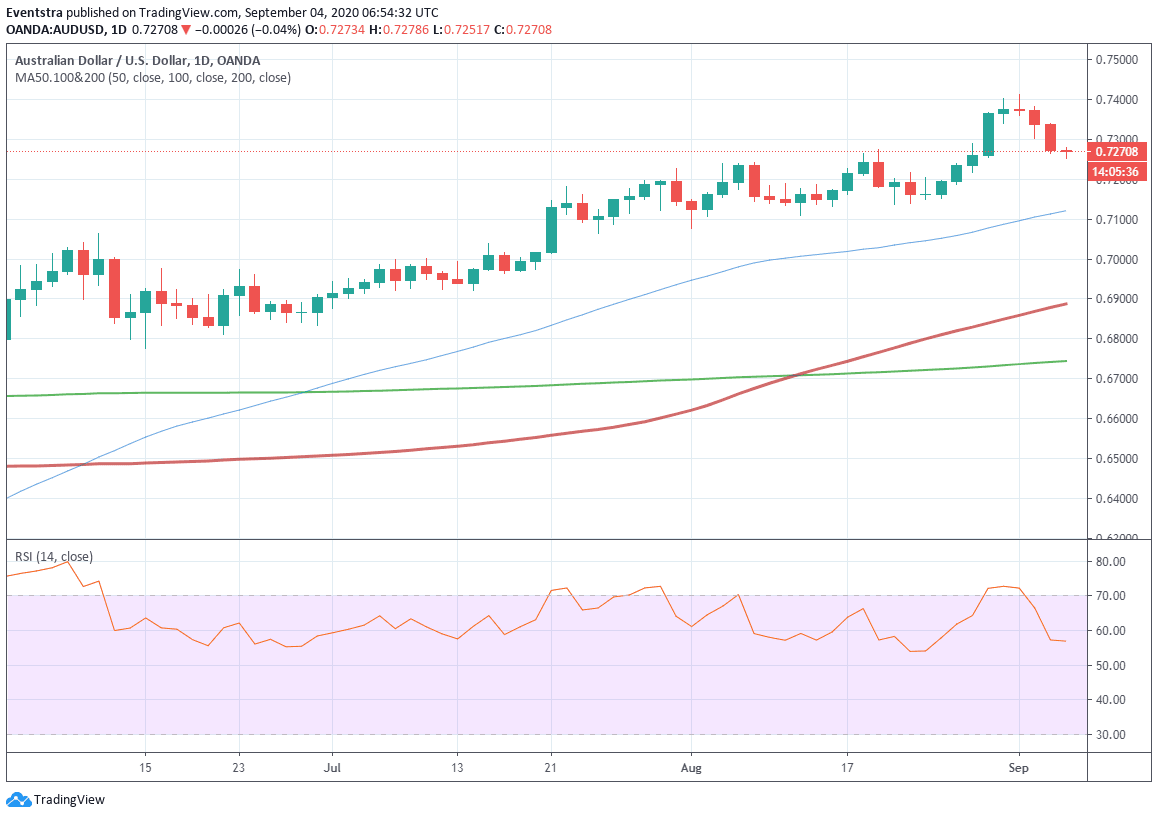Viewport: 1158px width, 818px height.
Task: Select the tall green candle at July 21
Action: [551, 230]
